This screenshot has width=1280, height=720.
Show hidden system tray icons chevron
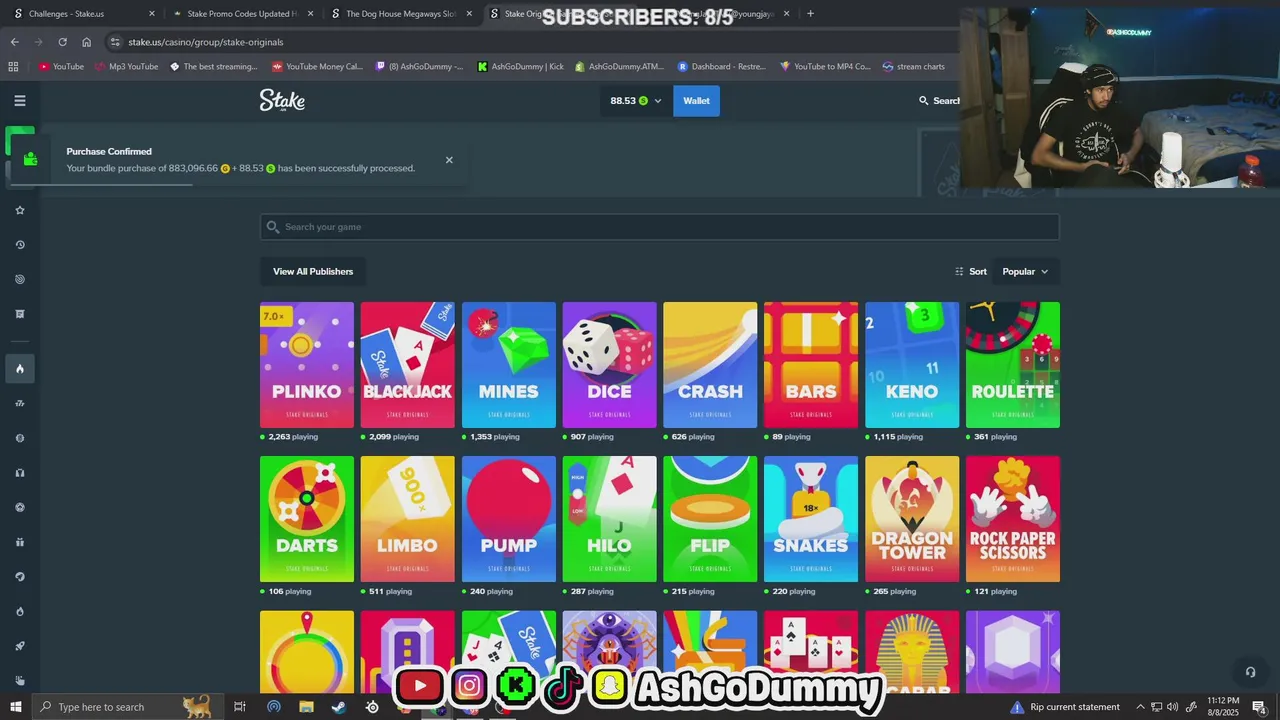click(1140, 707)
